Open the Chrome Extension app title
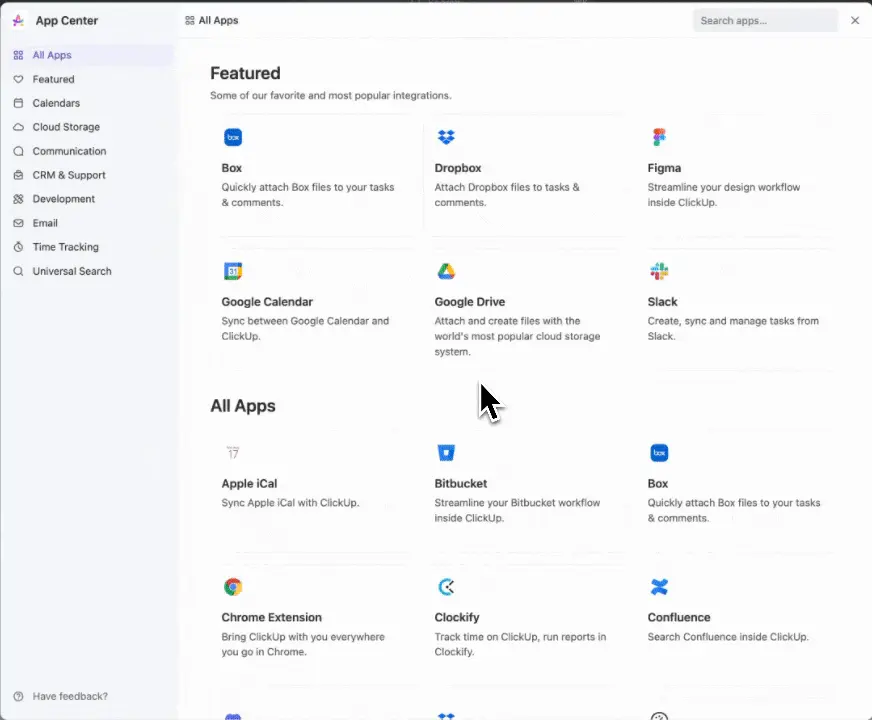The height and width of the screenshot is (720, 872). click(271, 618)
